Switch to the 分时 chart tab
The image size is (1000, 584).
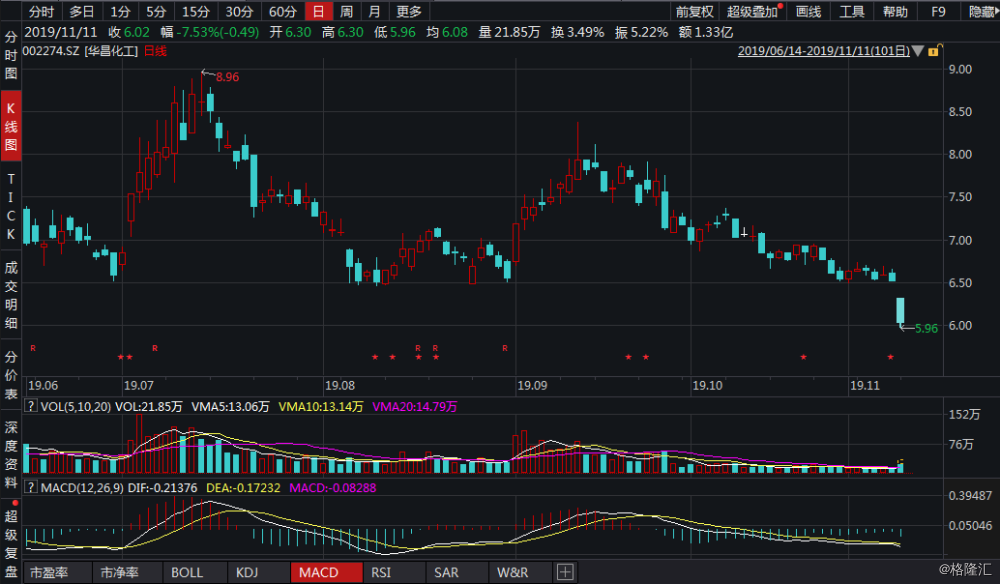click(x=41, y=11)
